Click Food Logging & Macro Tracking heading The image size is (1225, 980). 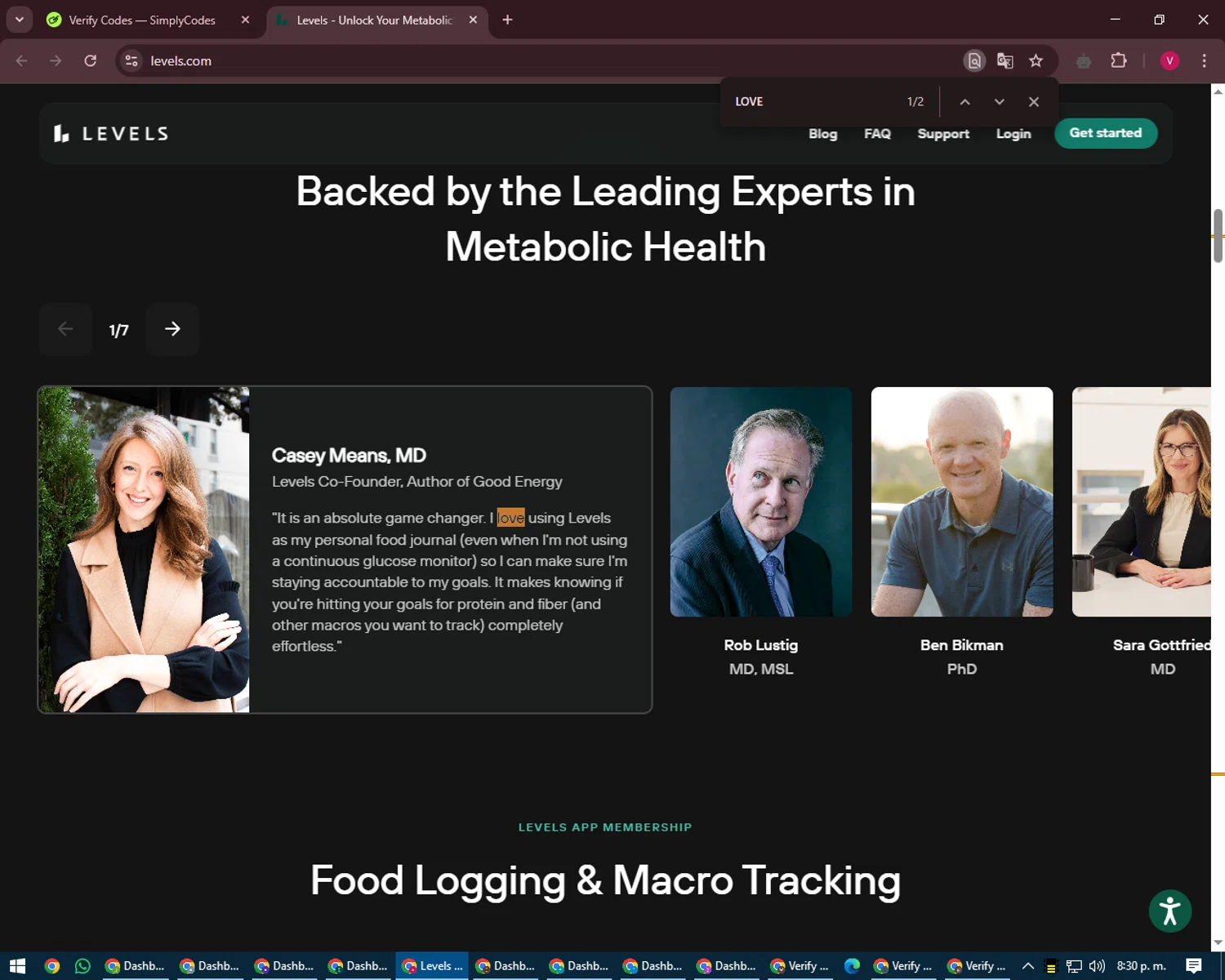[605, 880]
